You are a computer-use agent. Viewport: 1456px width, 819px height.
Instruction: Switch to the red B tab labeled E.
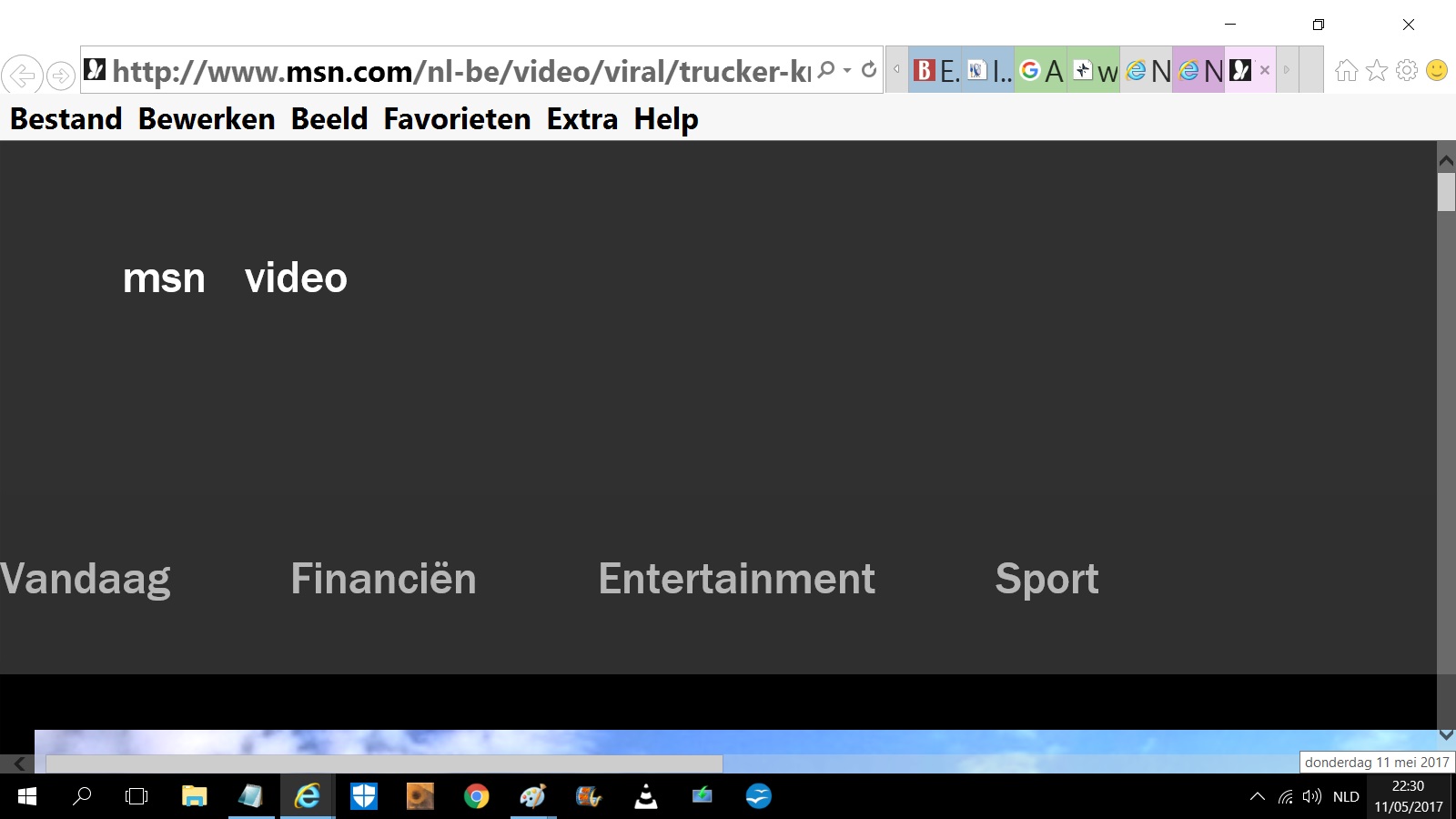(935, 70)
